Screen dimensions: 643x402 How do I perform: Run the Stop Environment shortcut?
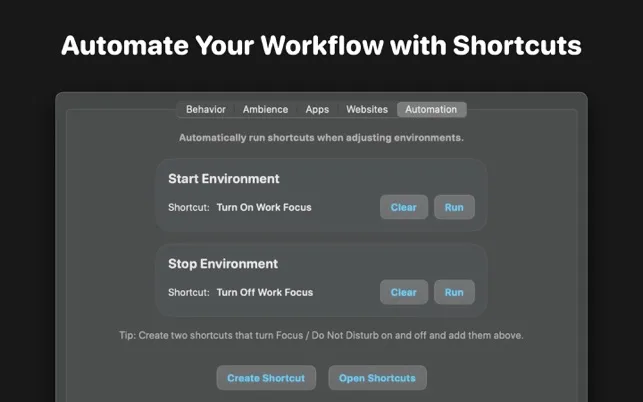click(454, 292)
